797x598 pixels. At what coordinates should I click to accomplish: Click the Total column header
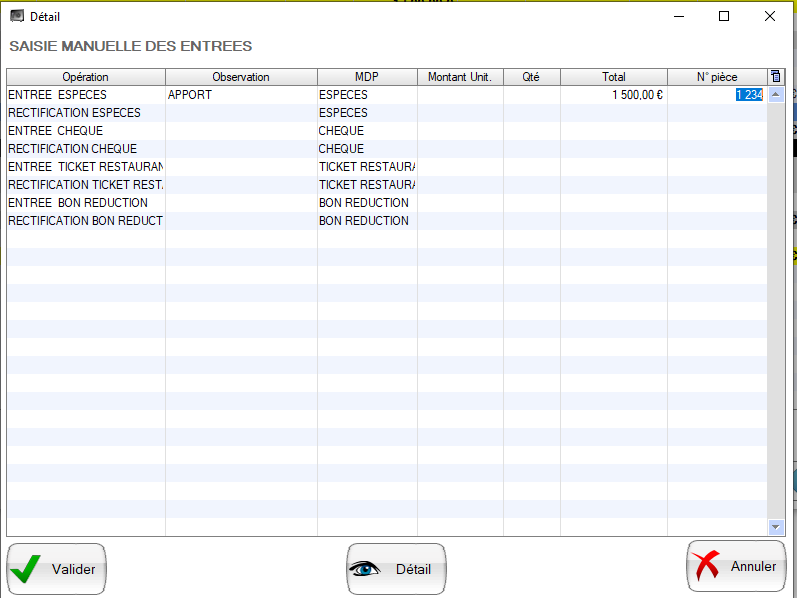coord(613,77)
